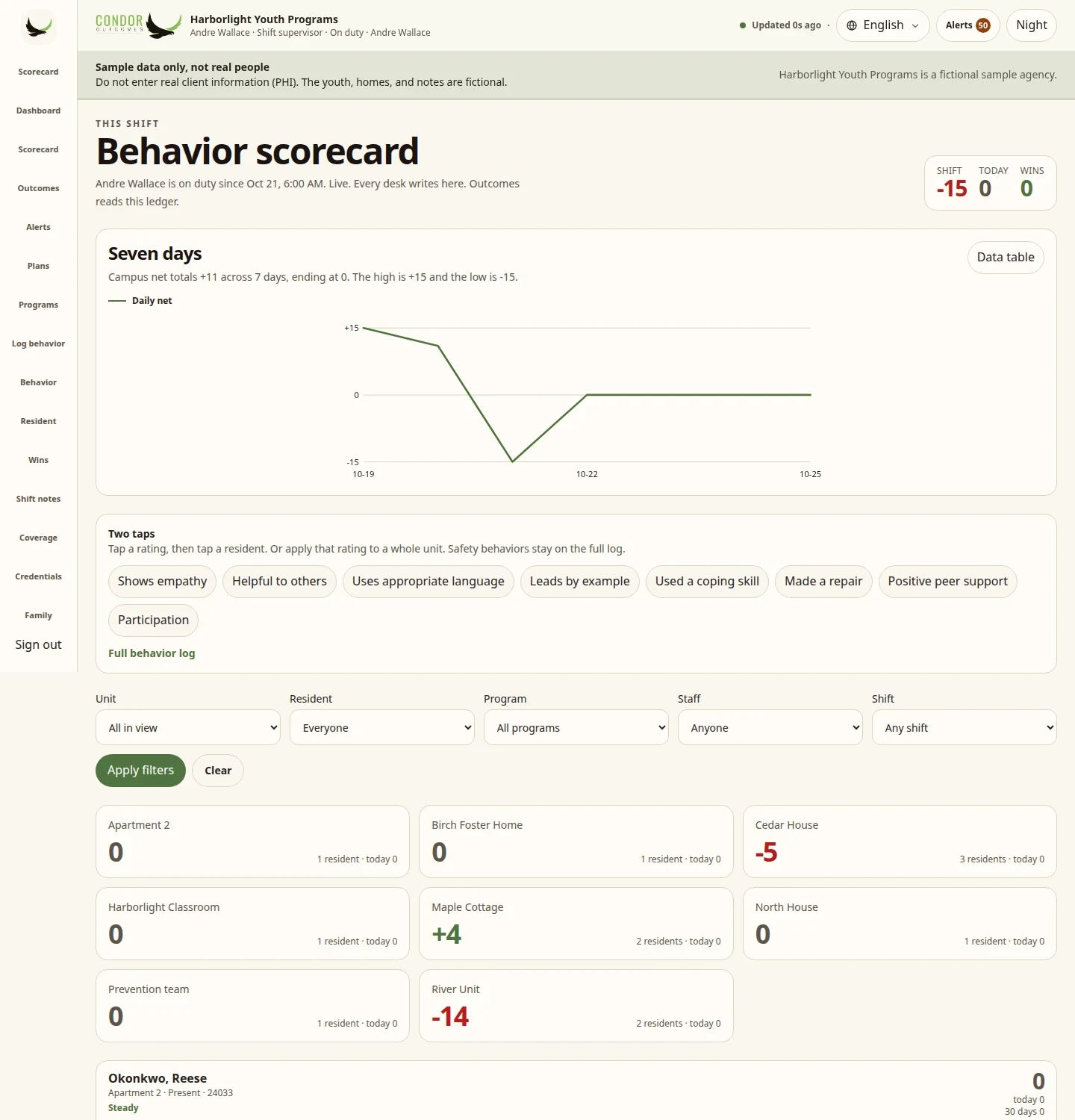Image resolution: width=1075 pixels, height=1120 pixels.
Task: Go to Shift notes in the sidebar
Action: tap(38, 499)
